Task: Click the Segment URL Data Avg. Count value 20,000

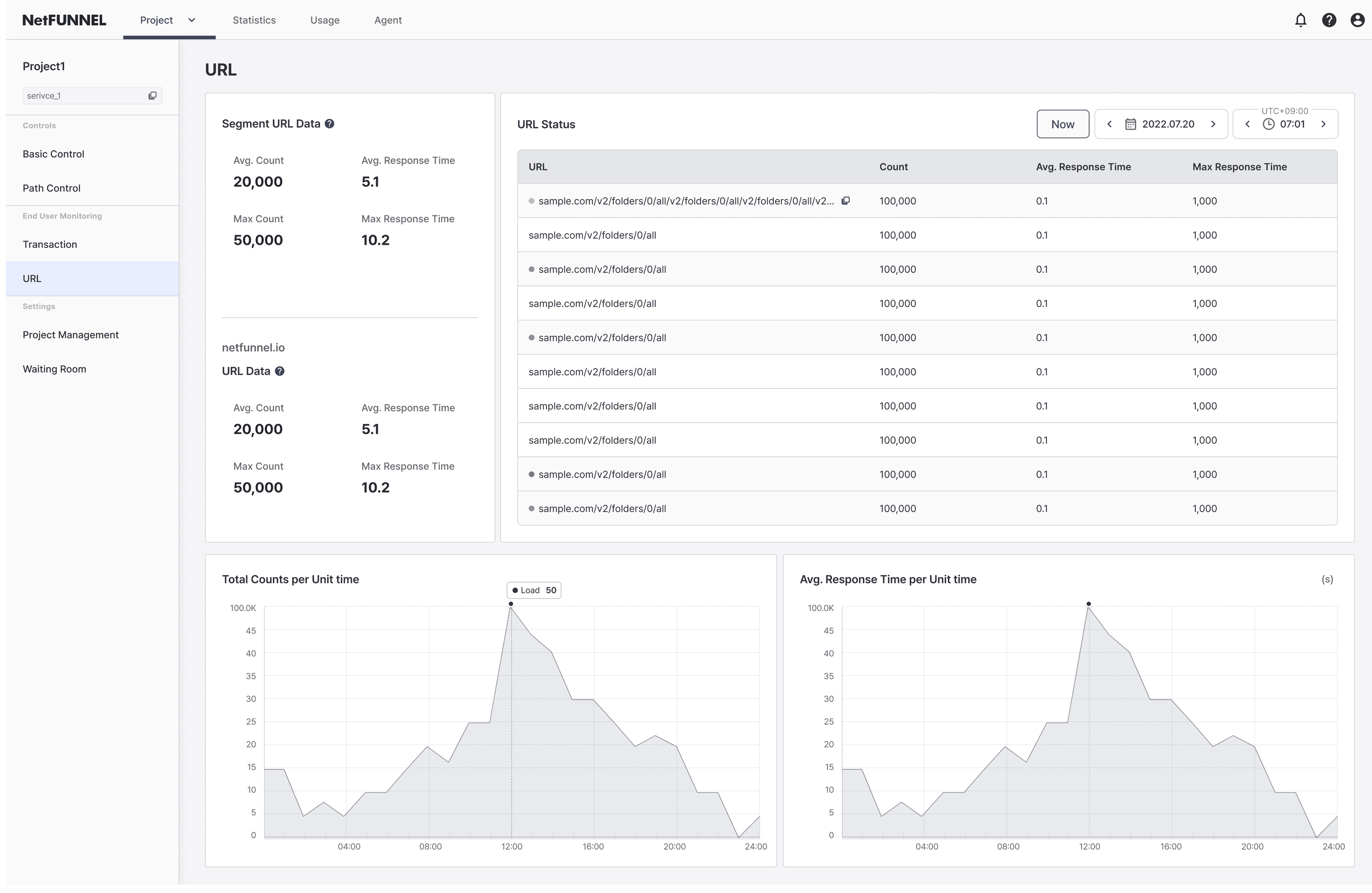Action: [x=258, y=182]
